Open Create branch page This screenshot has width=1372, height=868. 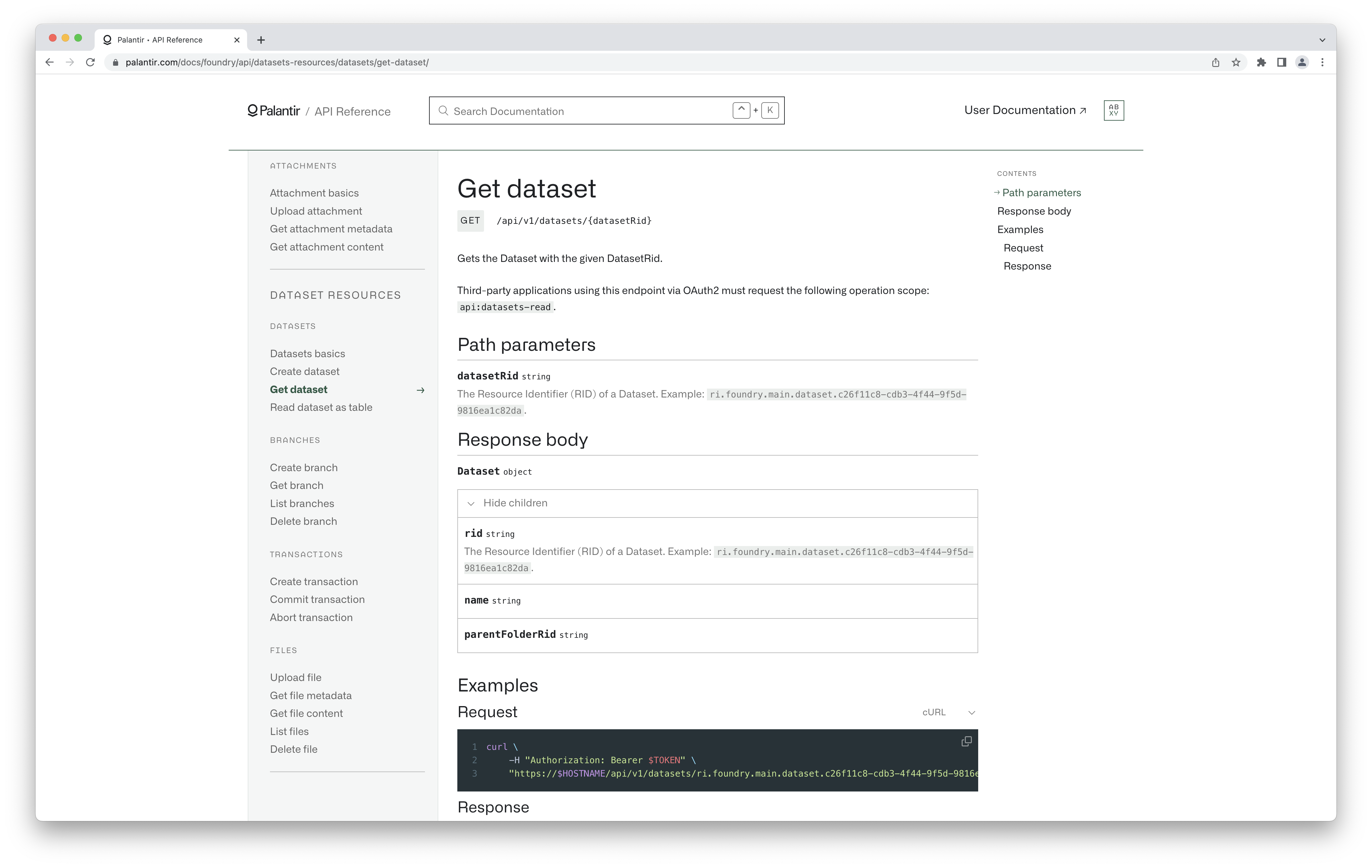304,468
